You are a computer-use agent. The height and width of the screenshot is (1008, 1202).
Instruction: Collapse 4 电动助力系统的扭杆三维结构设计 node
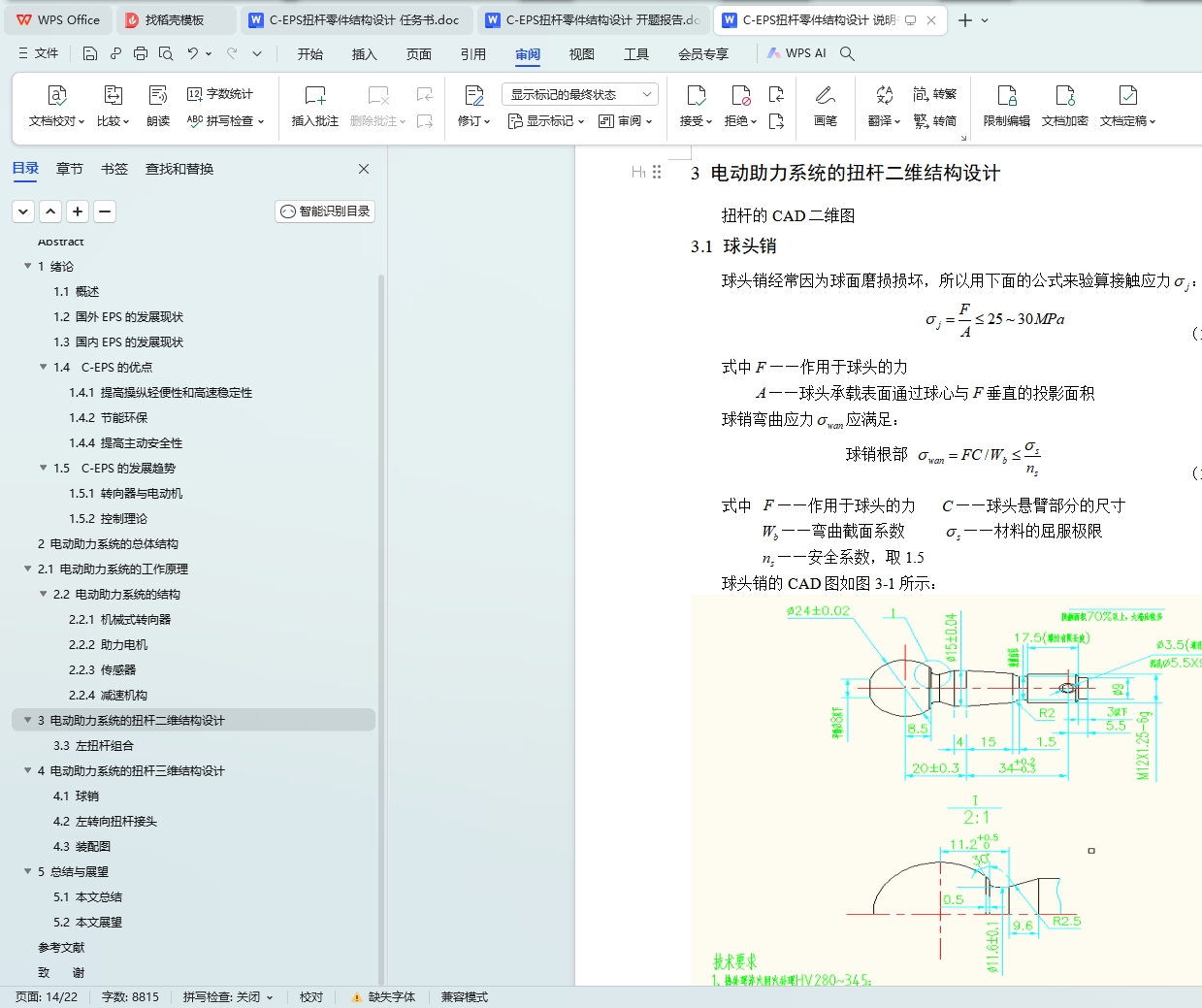click(28, 770)
